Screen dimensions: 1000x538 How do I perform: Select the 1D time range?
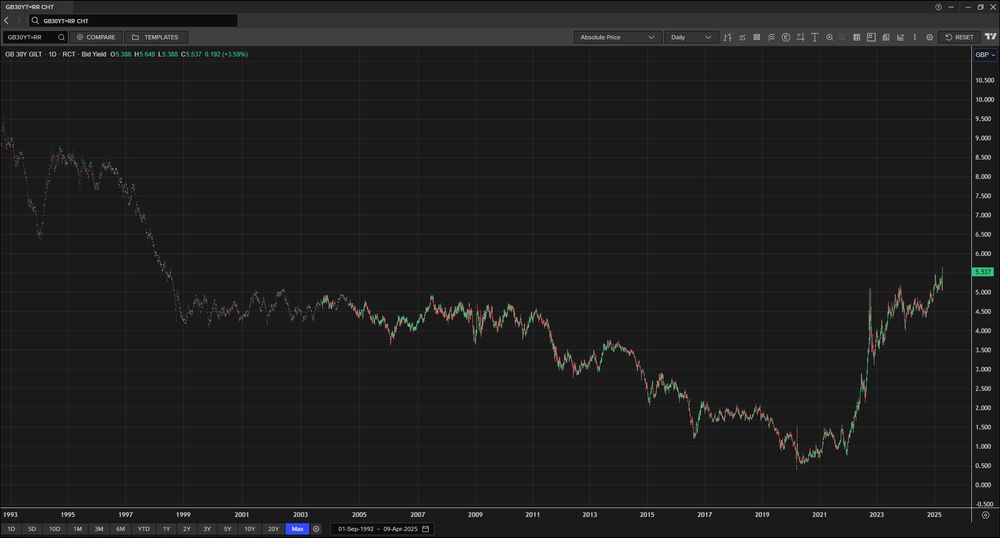[11, 529]
